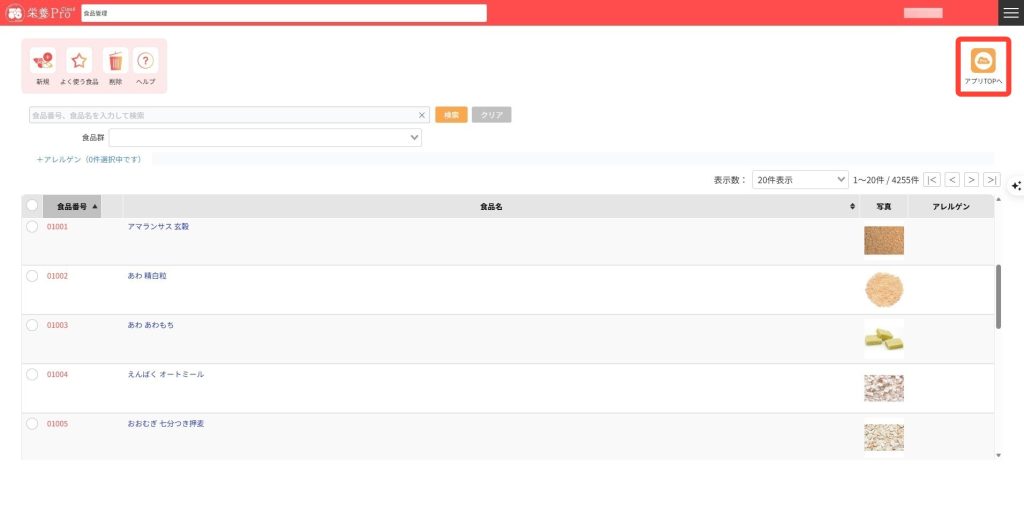Image resolution: width=1024 pixels, height=511 pixels.
Task: Open the 20件表示 display count dropdown
Action: pyautogui.click(x=800, y=180)
